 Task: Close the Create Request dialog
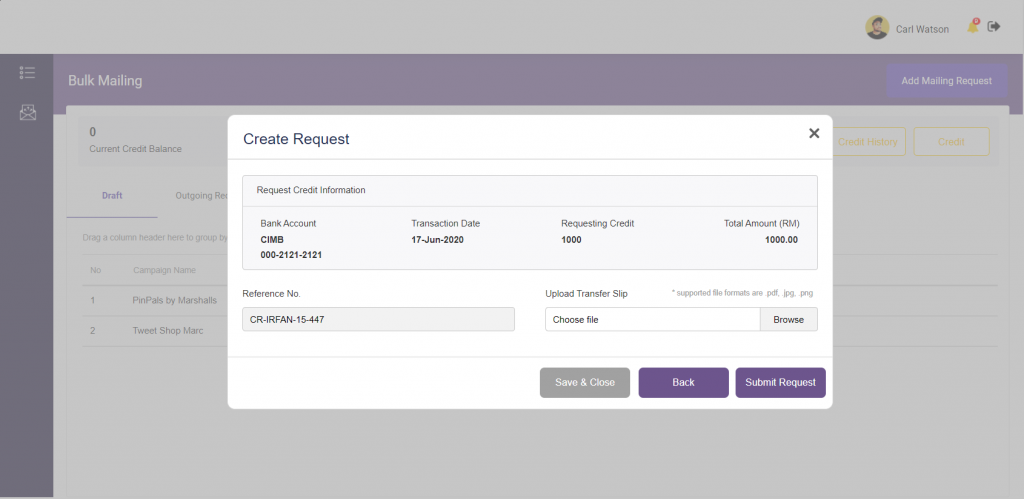click(814, 134)
